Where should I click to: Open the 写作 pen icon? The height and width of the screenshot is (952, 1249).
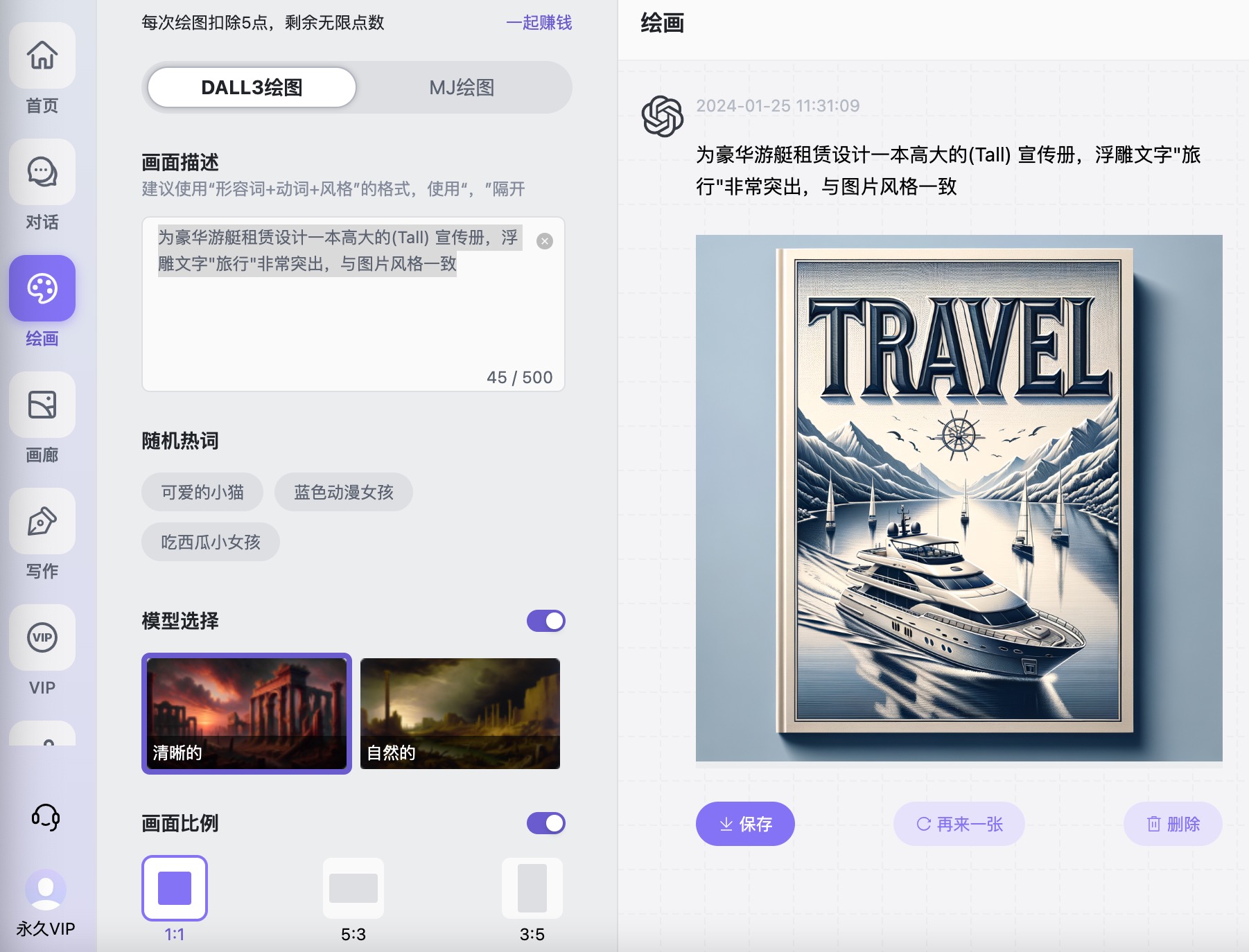42,521
